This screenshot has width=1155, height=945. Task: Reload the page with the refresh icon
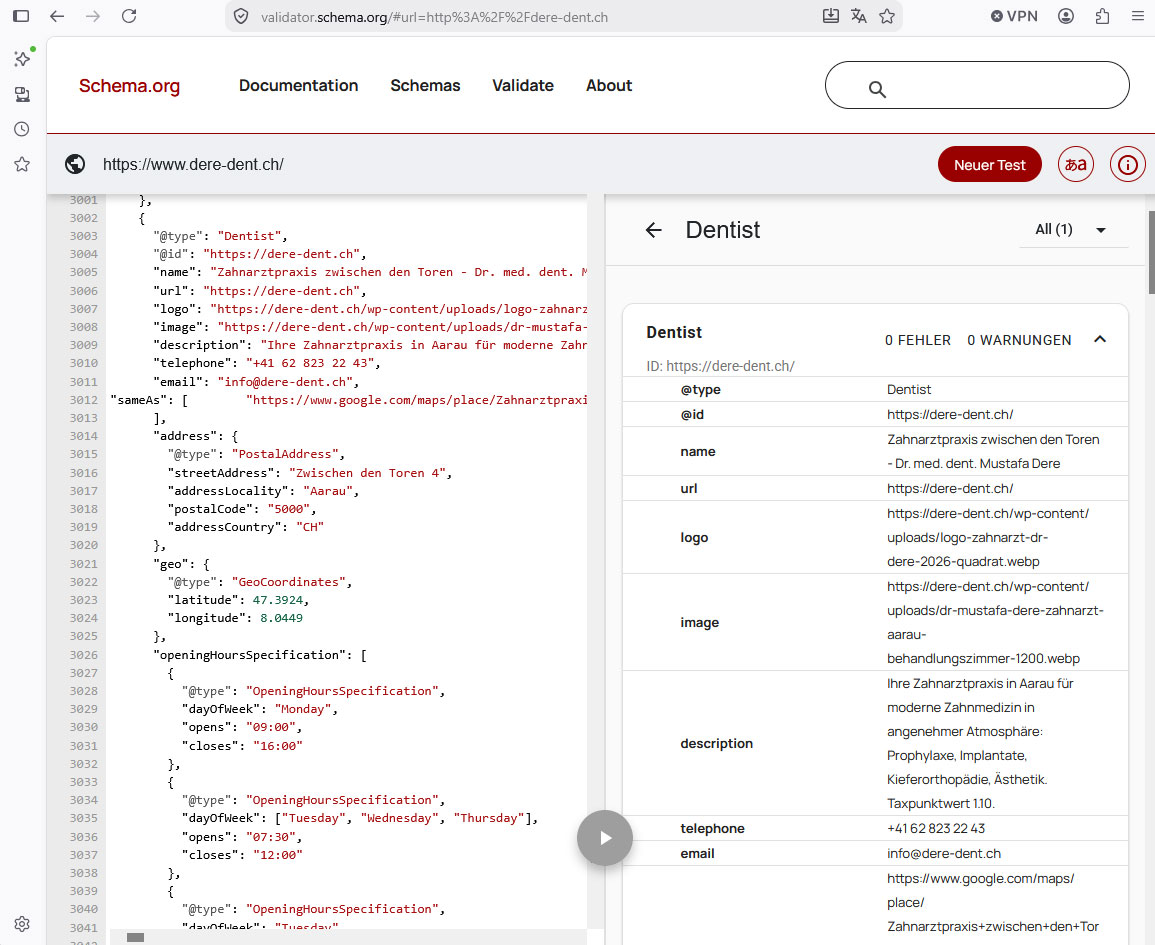[x=129, y=15]
